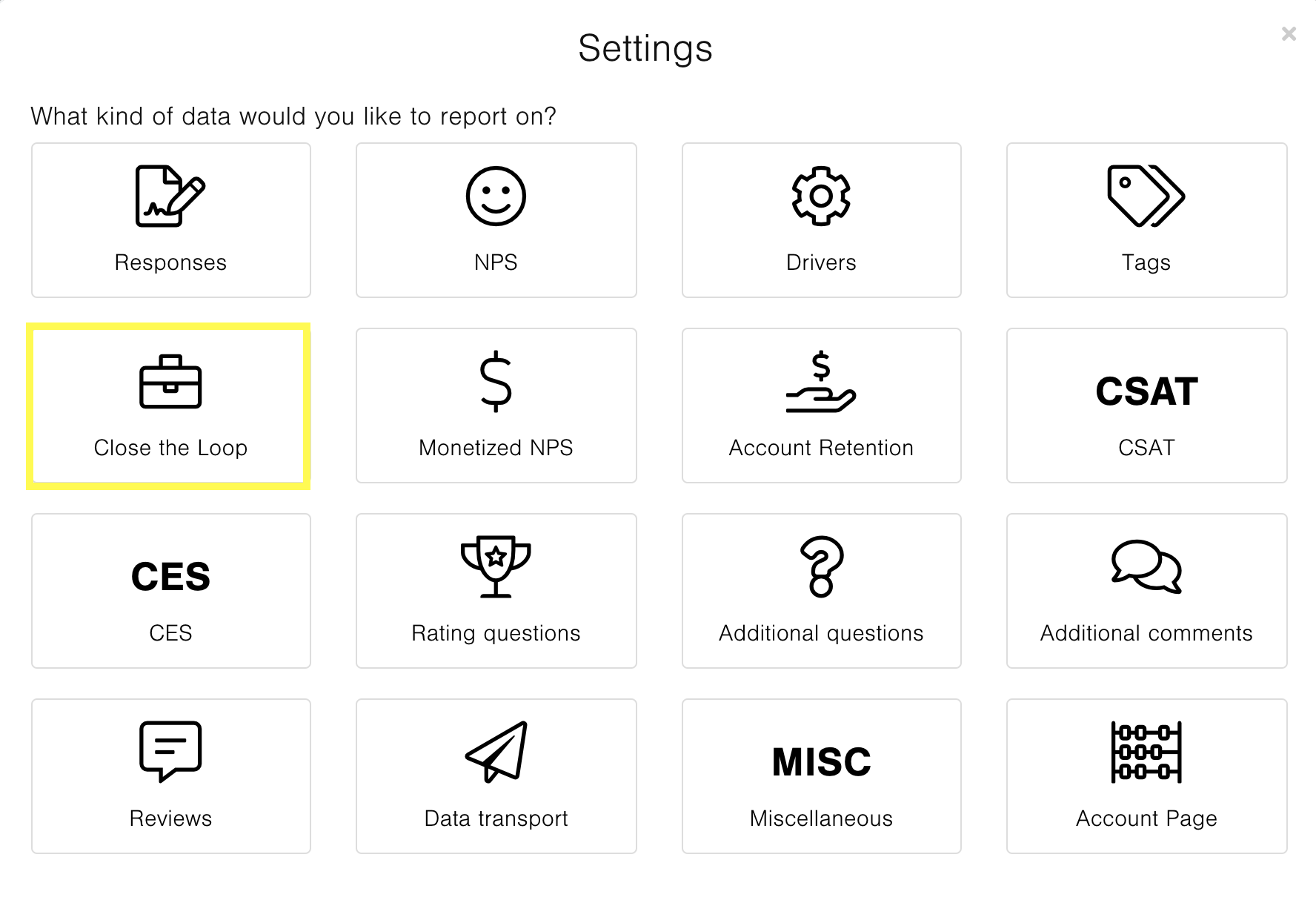Screen dimensions: 1316x903
Task: Open Drivers via the gear icon
Action: click(820, 196)
